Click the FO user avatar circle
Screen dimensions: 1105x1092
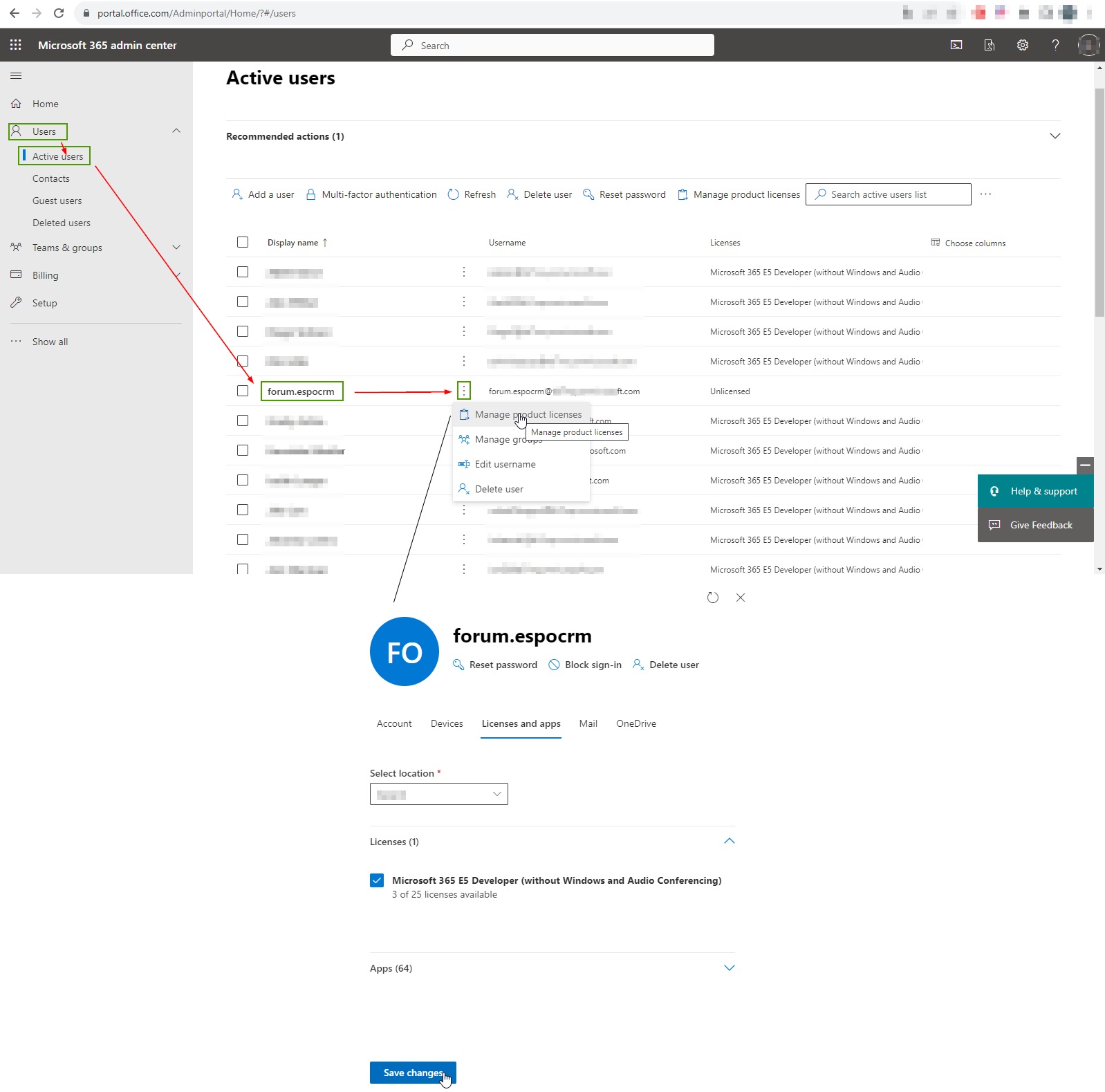coord(405,651)
